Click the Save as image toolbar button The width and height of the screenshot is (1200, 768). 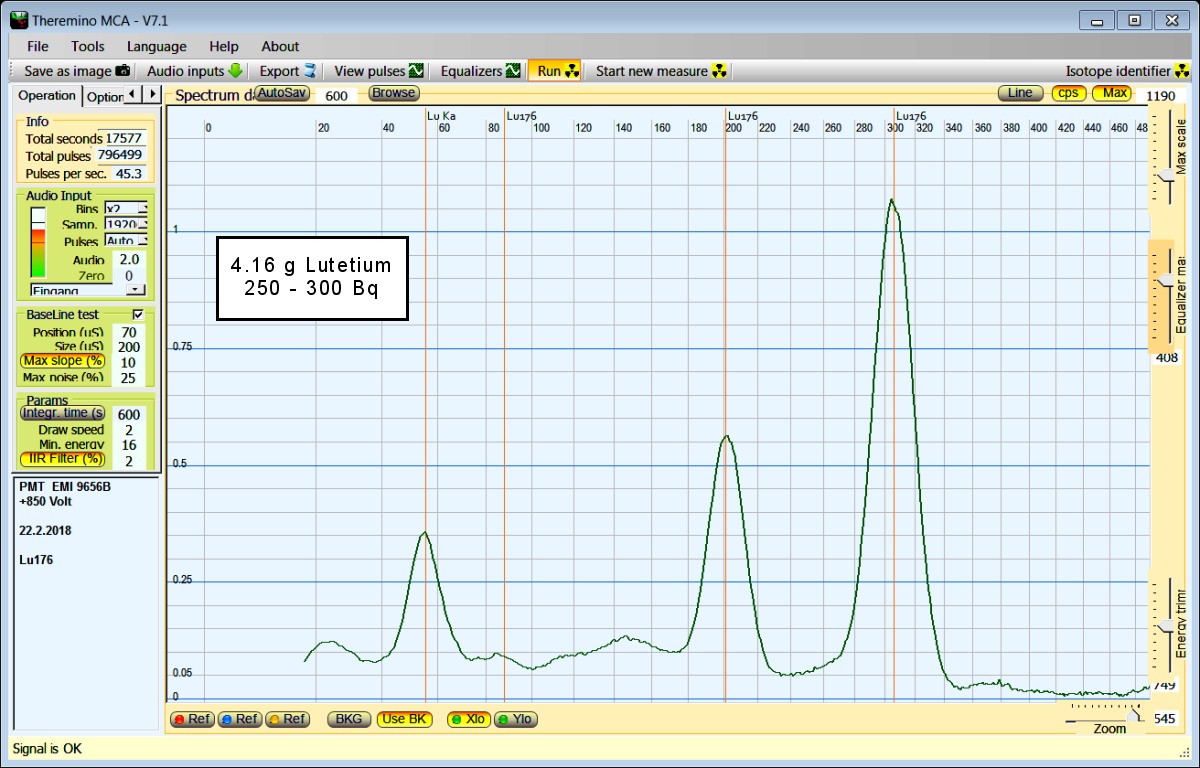point(76,71)
